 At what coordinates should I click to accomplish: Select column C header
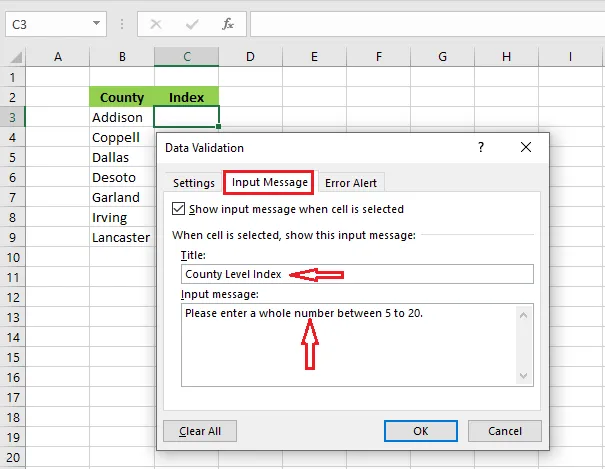point(186,57)
